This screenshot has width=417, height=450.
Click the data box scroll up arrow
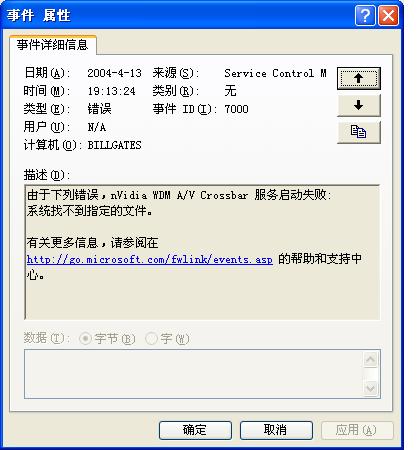[x=370, y=359]
